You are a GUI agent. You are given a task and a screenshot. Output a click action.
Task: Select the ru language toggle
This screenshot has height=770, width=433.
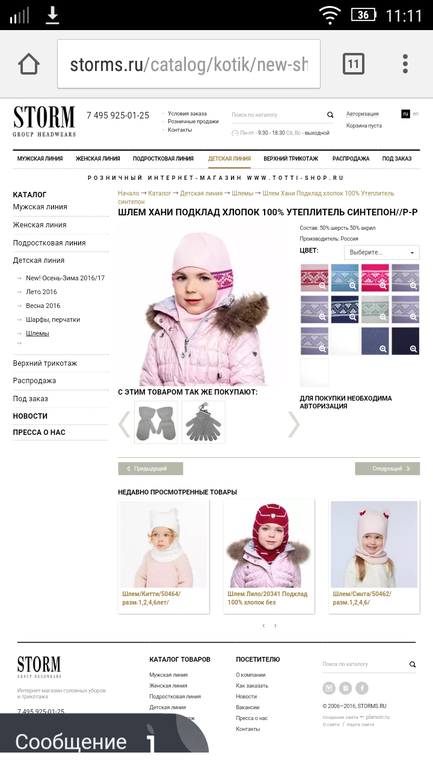pyautogui.click(x=405, y=114)
